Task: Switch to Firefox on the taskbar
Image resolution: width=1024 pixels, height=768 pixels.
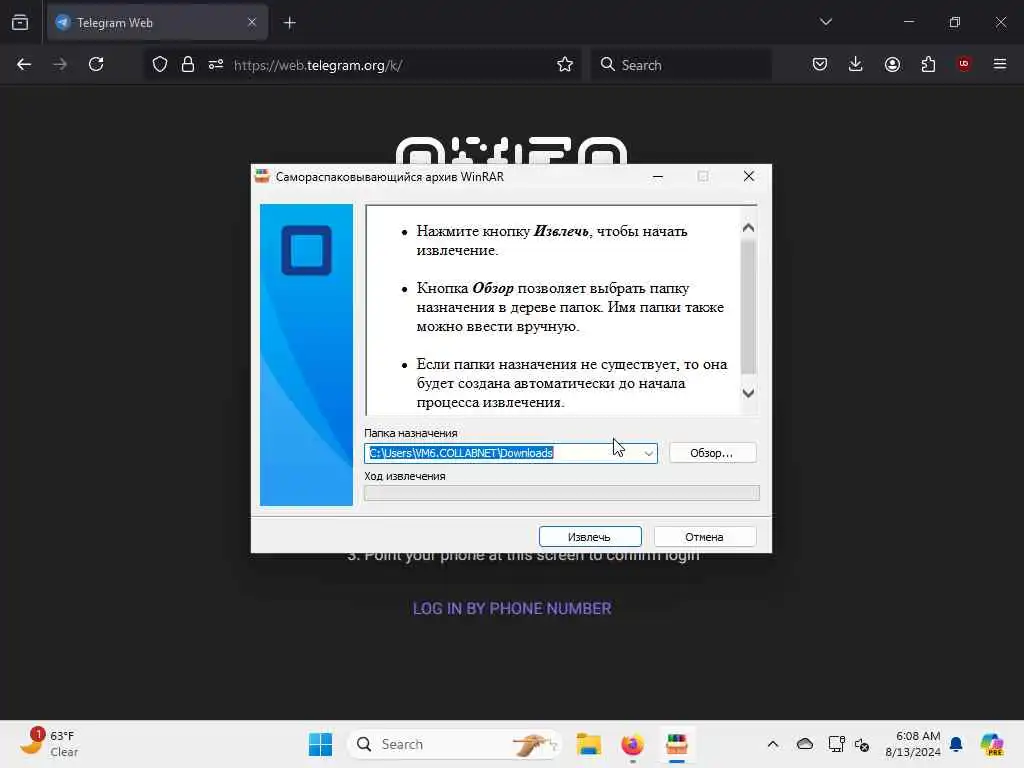Action: tap(632, 744)
